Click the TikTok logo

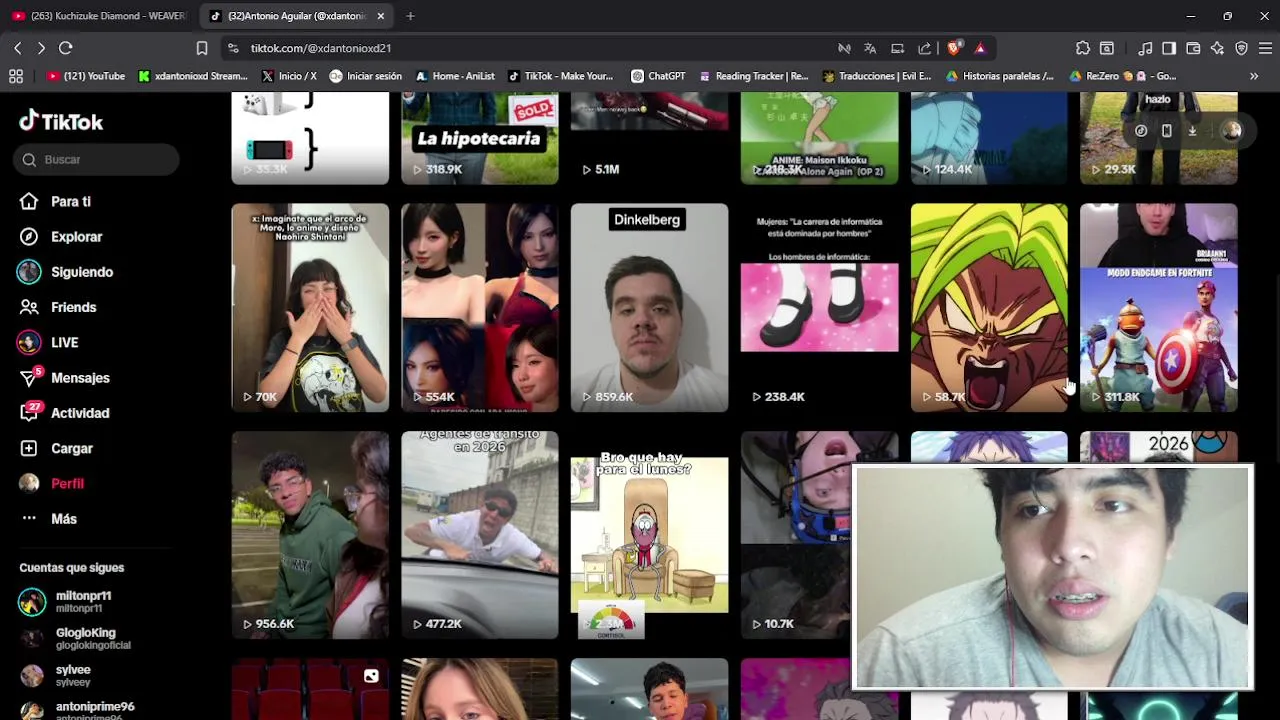[61, 121]
